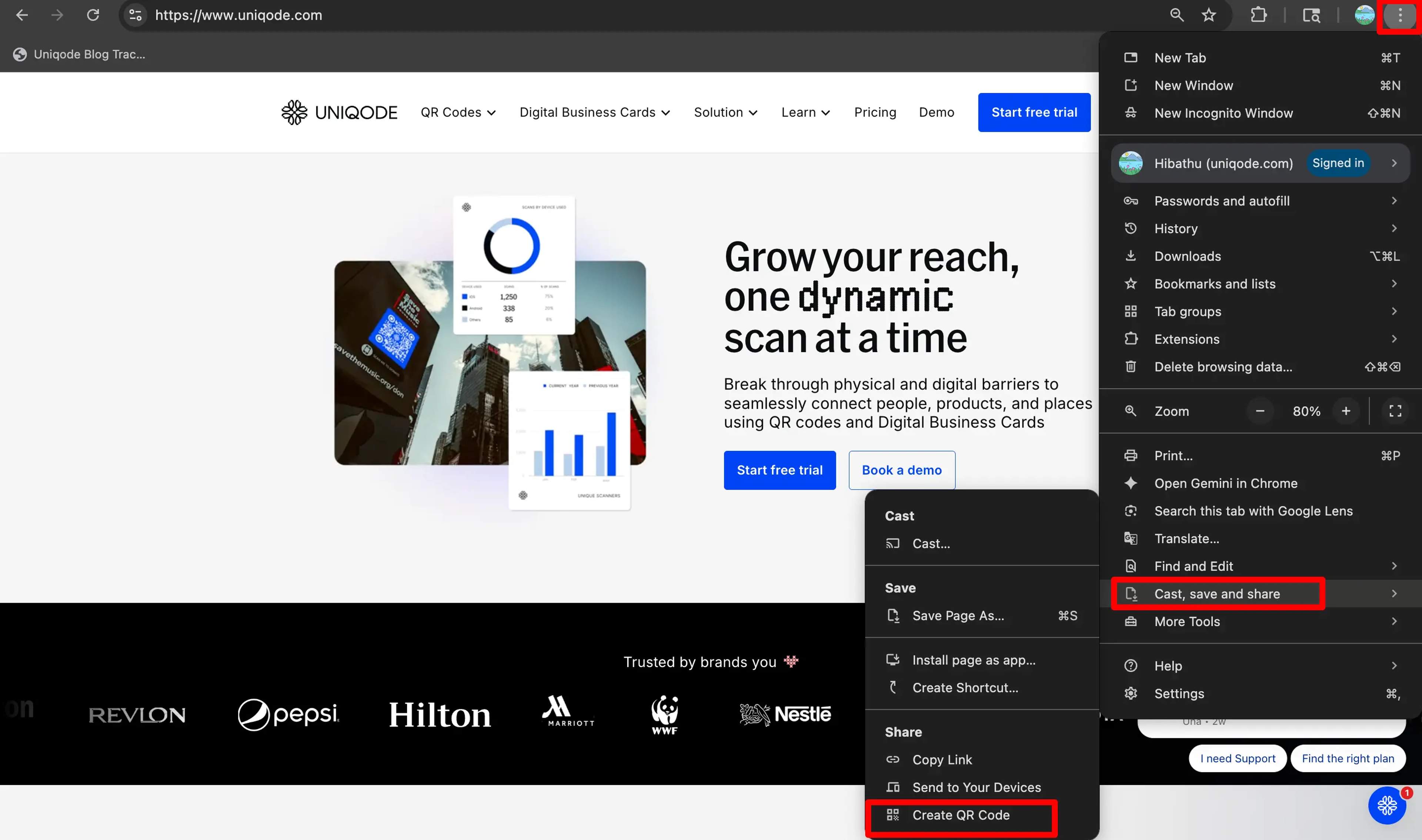The height and width of the screenshot is (840, 1422).
Task: Click the WWF panda logo
Action: [665, 715]
